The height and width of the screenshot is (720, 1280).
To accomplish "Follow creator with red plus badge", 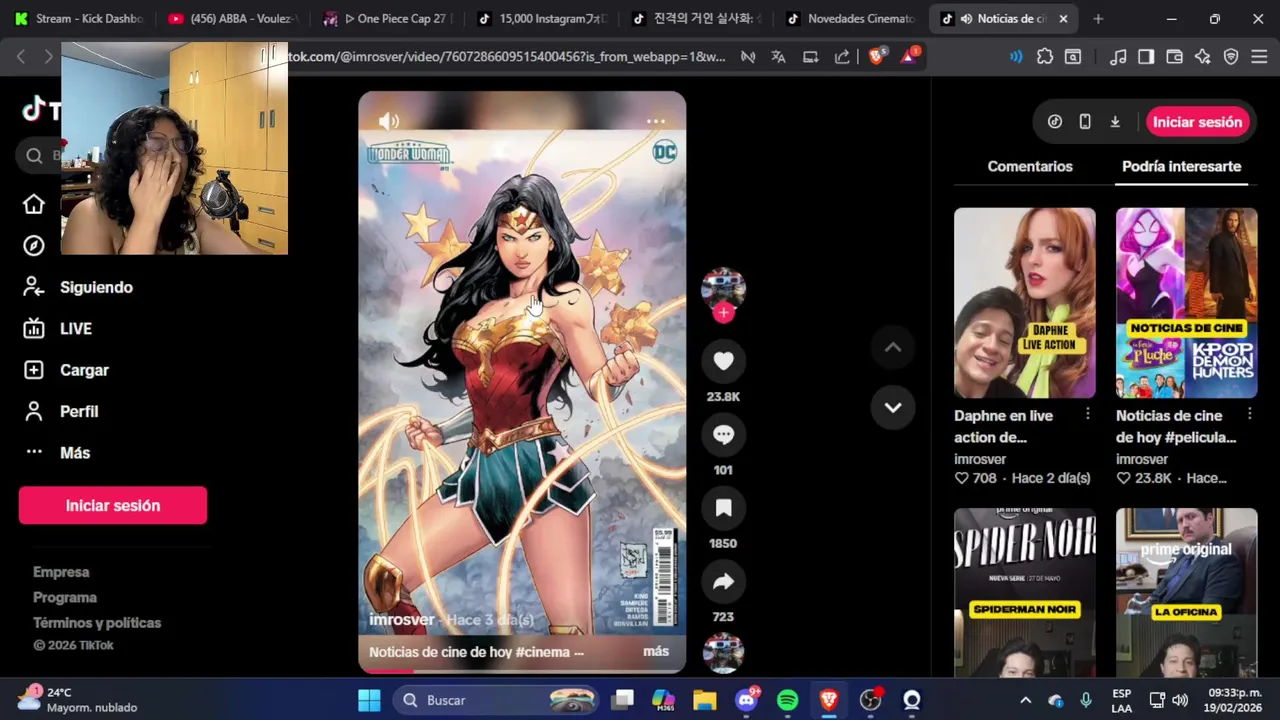I will point(723,313).
